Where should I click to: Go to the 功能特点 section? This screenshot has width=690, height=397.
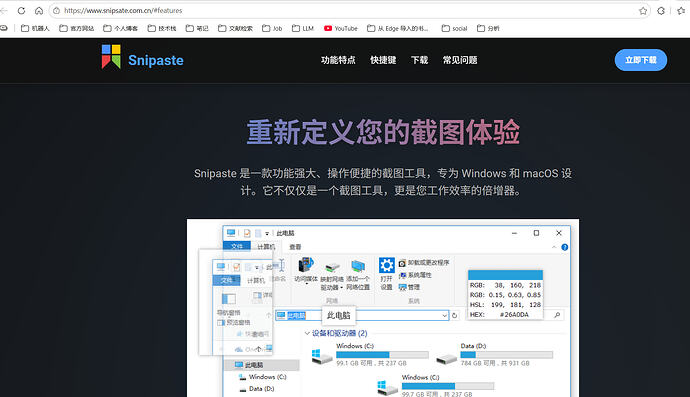[338, 60]
